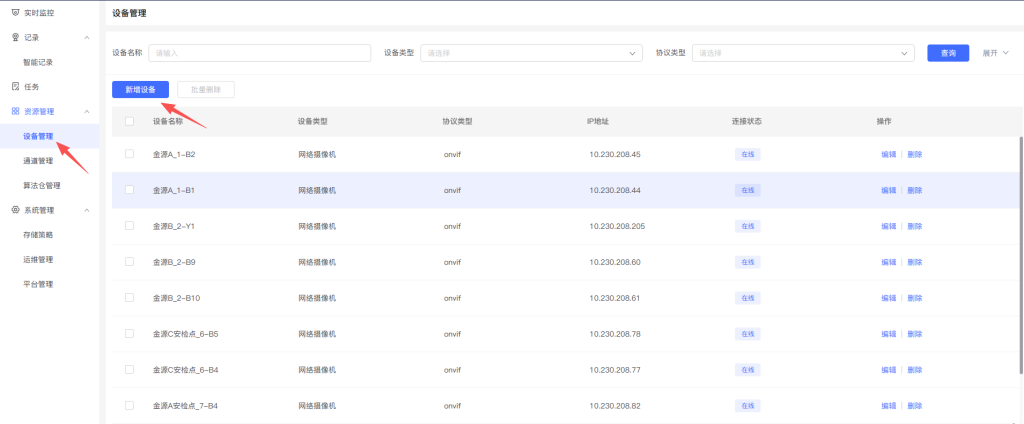Collapse the 系统管理 menu section
This screenshot has height=424, width=1024.
(87, 210)
